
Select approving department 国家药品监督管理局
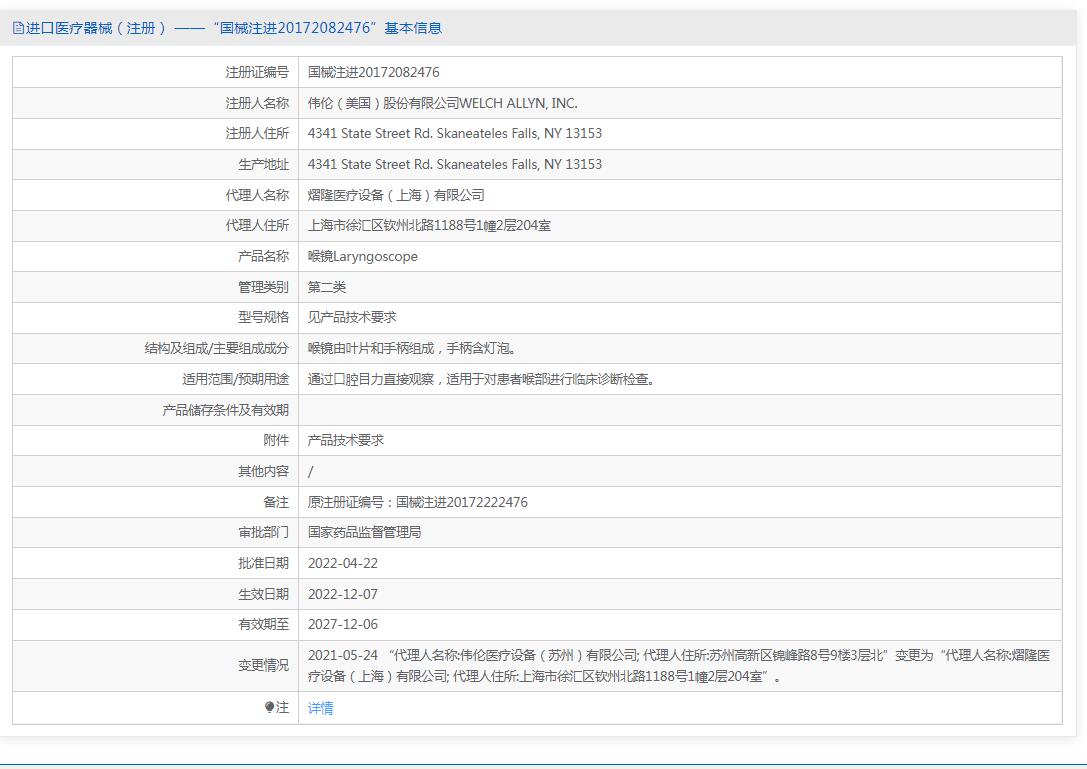coord(365,533)
